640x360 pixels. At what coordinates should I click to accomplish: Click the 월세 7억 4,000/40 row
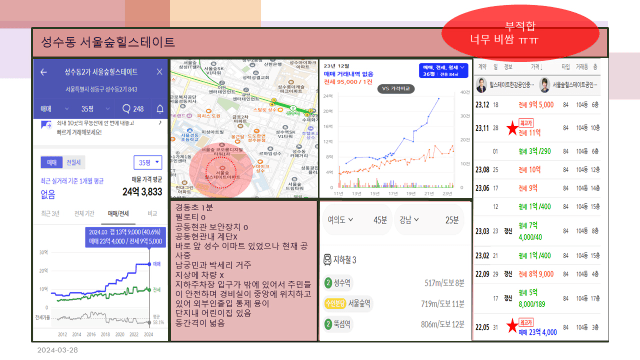point(537,231)
